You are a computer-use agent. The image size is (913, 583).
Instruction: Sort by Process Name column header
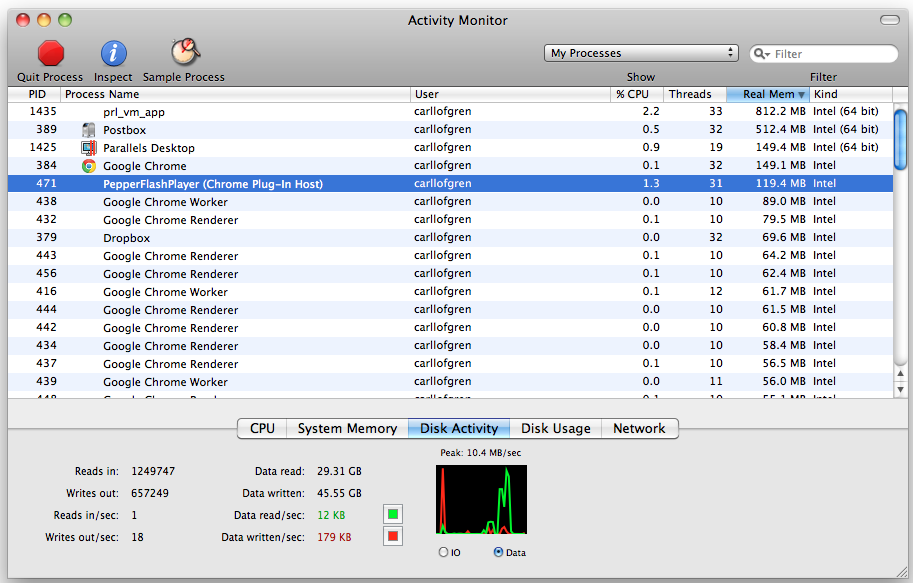pyautogui.click(x=235, y=94)
